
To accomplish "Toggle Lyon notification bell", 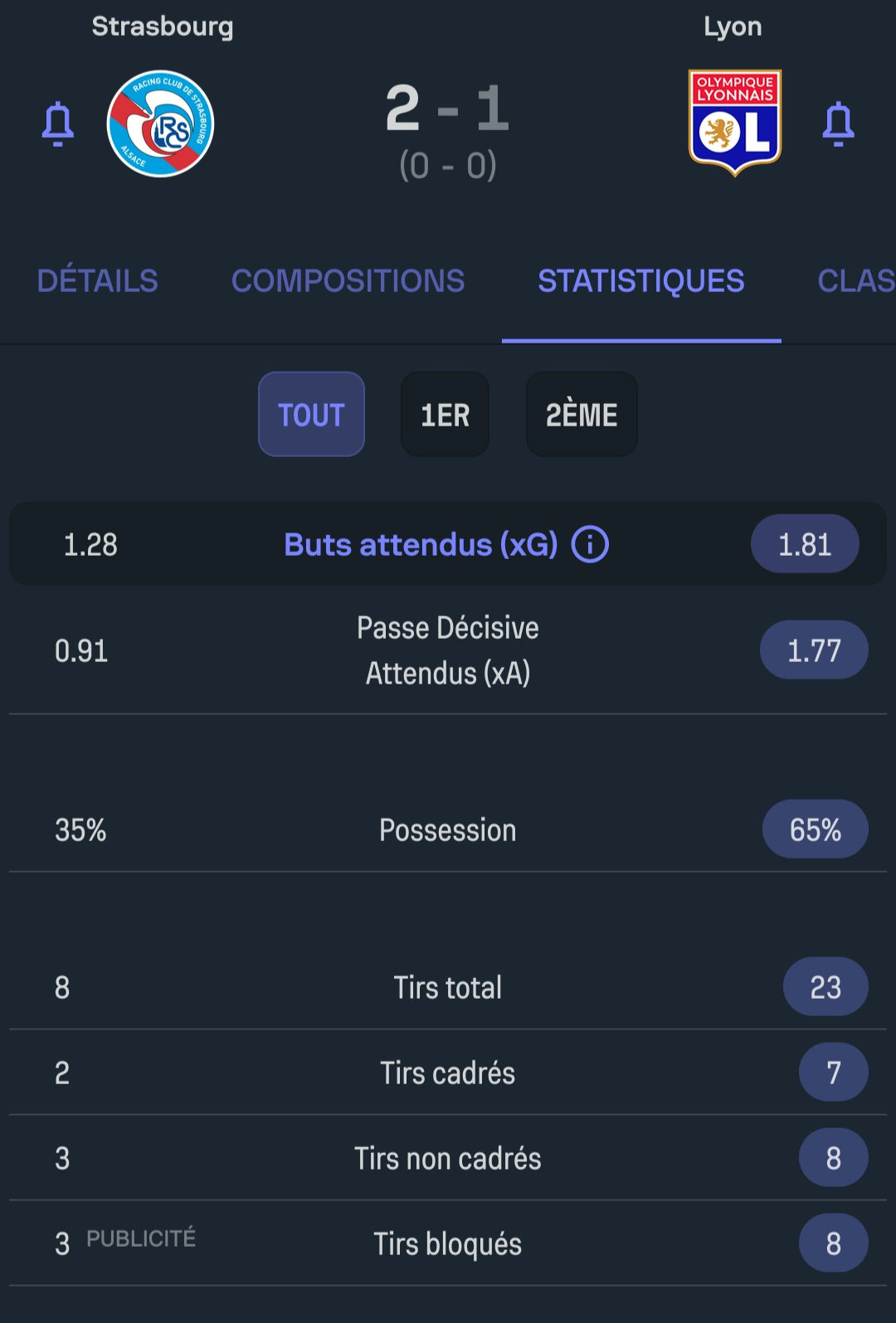I will [x=838, y=124].
